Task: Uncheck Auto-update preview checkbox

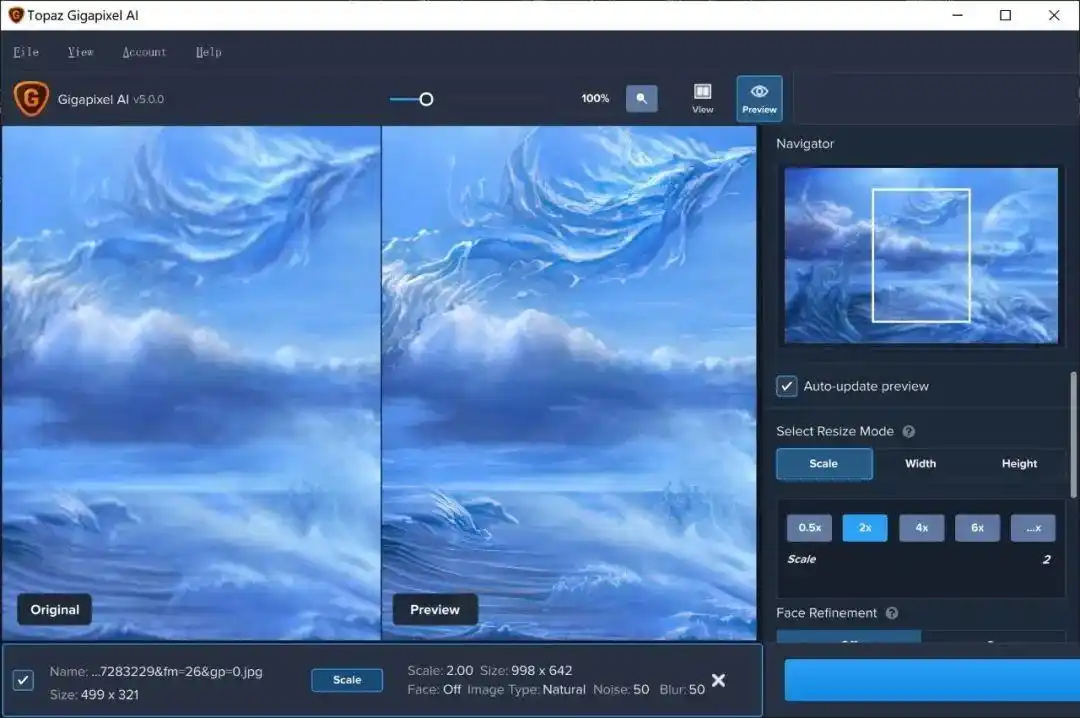Action: click(x=787, y=386)
